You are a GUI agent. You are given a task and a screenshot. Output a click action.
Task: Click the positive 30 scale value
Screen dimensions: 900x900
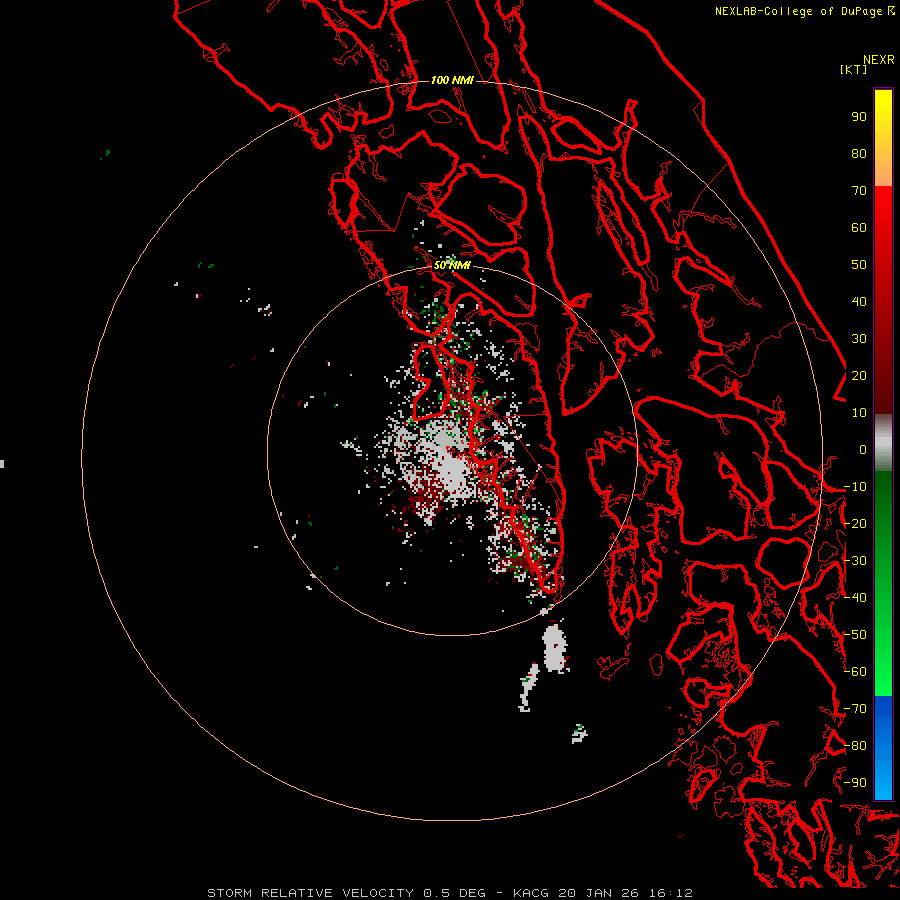(x=859, y=339)
